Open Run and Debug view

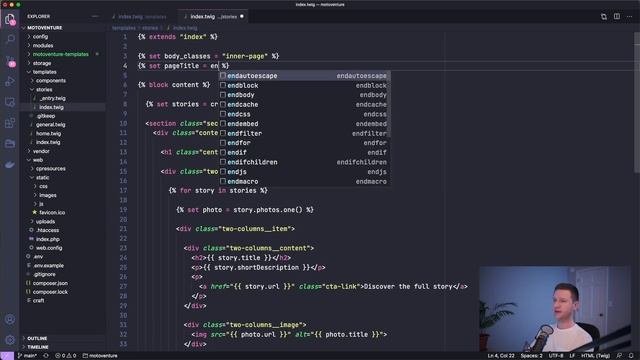coord(10,81)
